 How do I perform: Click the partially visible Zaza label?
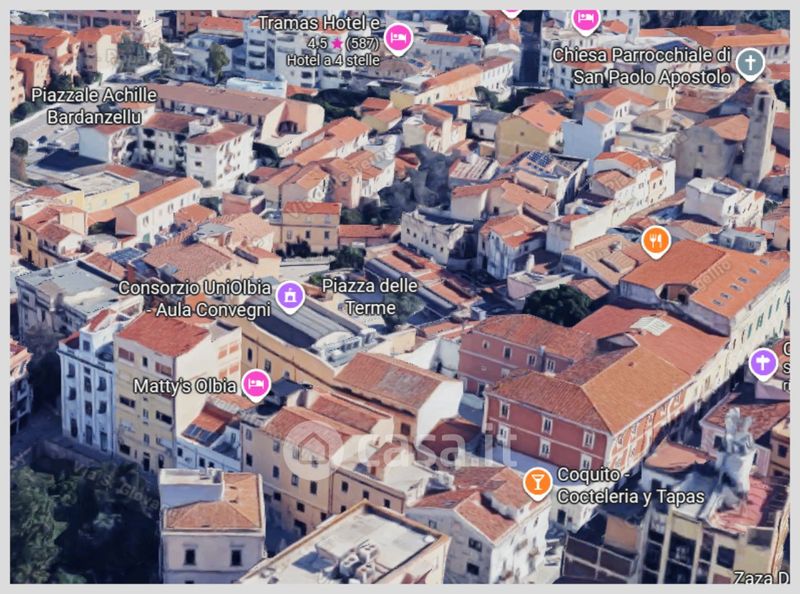click(761, 577)
